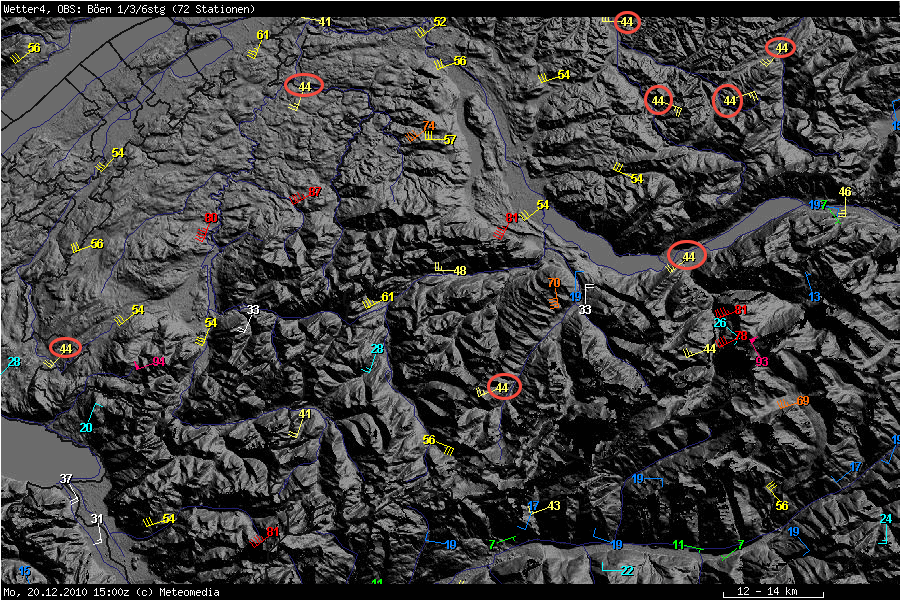Select the yellow station value 46
This screenshot has height=600, width=900.
pyautogui.click(x=845, y=192)
